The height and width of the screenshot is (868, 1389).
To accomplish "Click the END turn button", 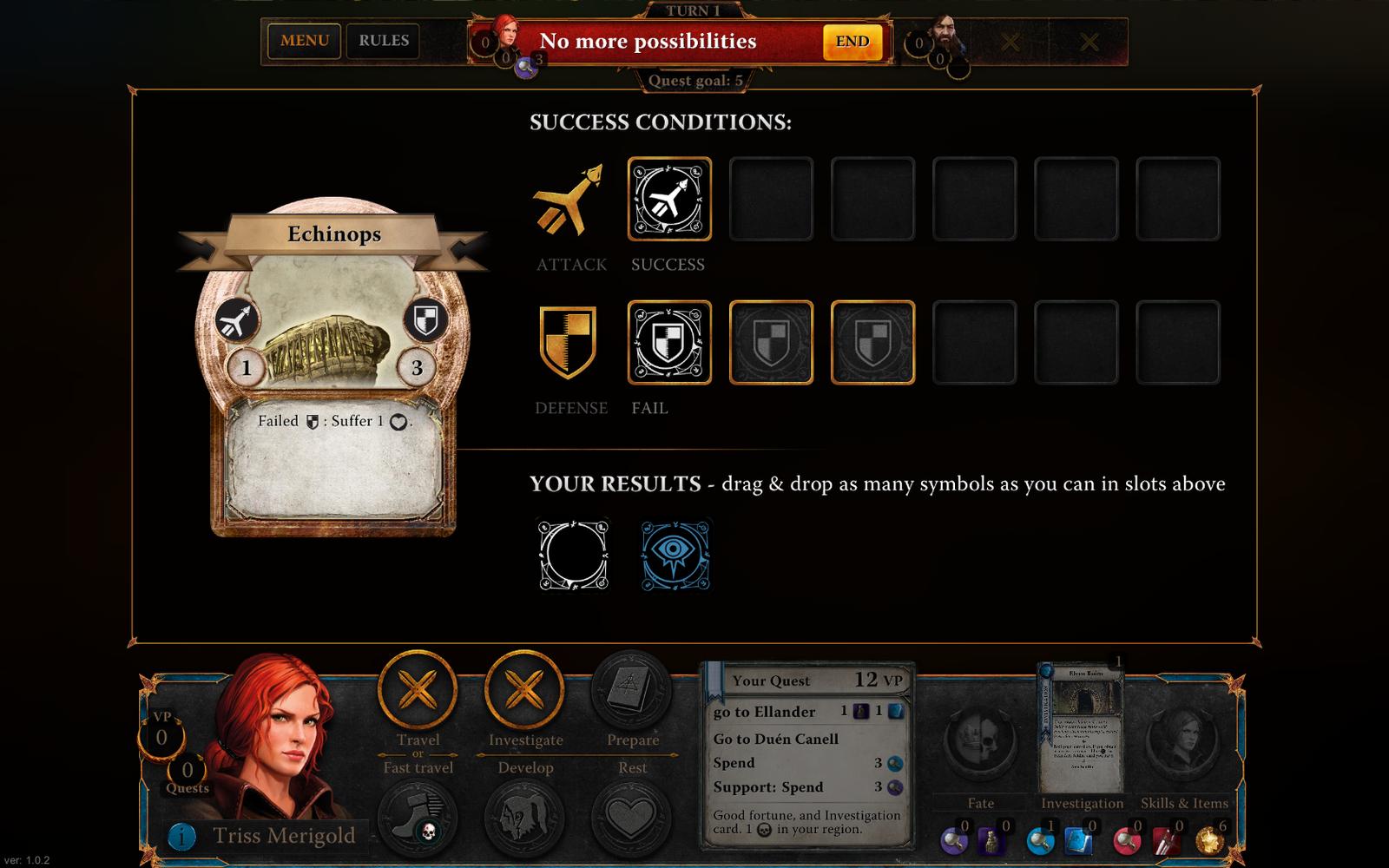I will [852, 41].
